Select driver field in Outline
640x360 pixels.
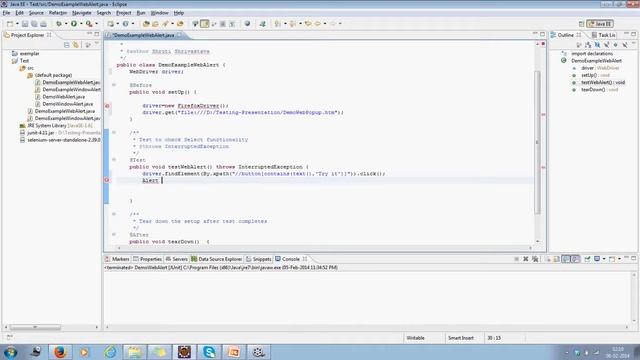600,68
